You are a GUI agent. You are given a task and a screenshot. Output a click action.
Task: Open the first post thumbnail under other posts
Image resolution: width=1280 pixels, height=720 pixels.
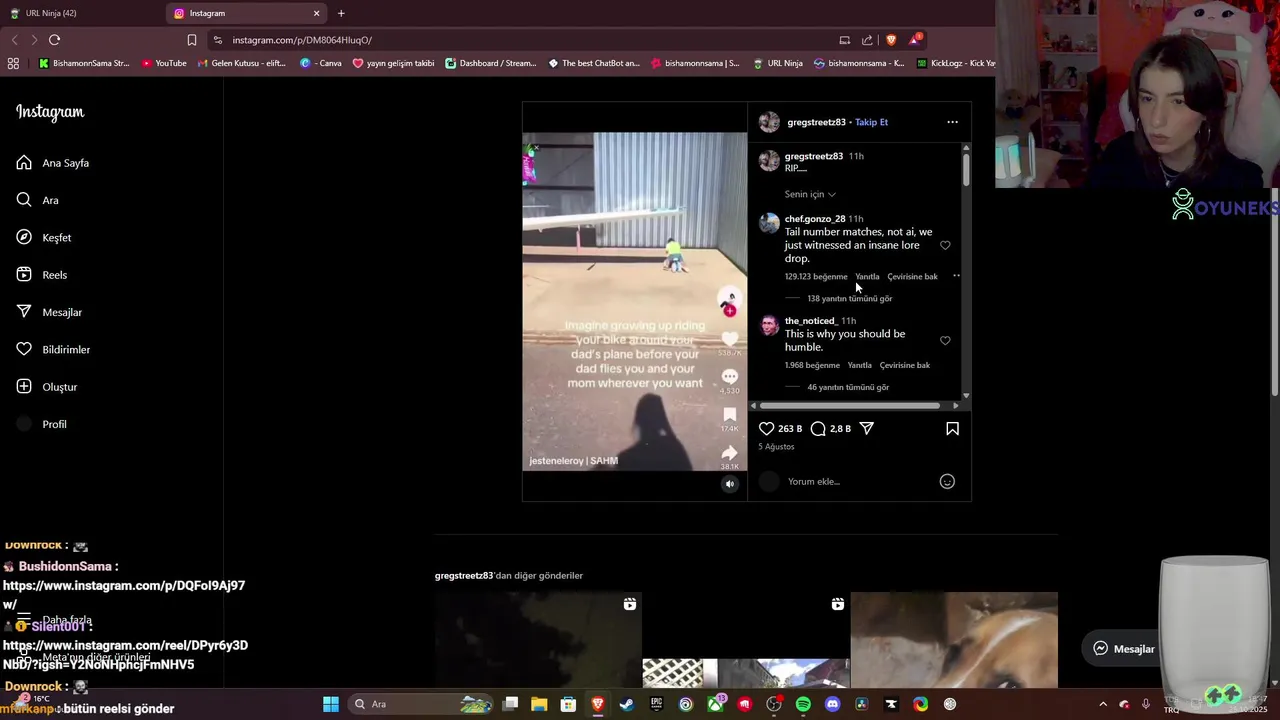(538, 640)
